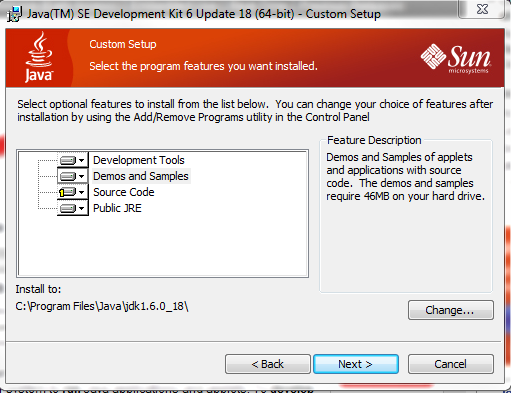Go to the next setup step

point(356,364)
